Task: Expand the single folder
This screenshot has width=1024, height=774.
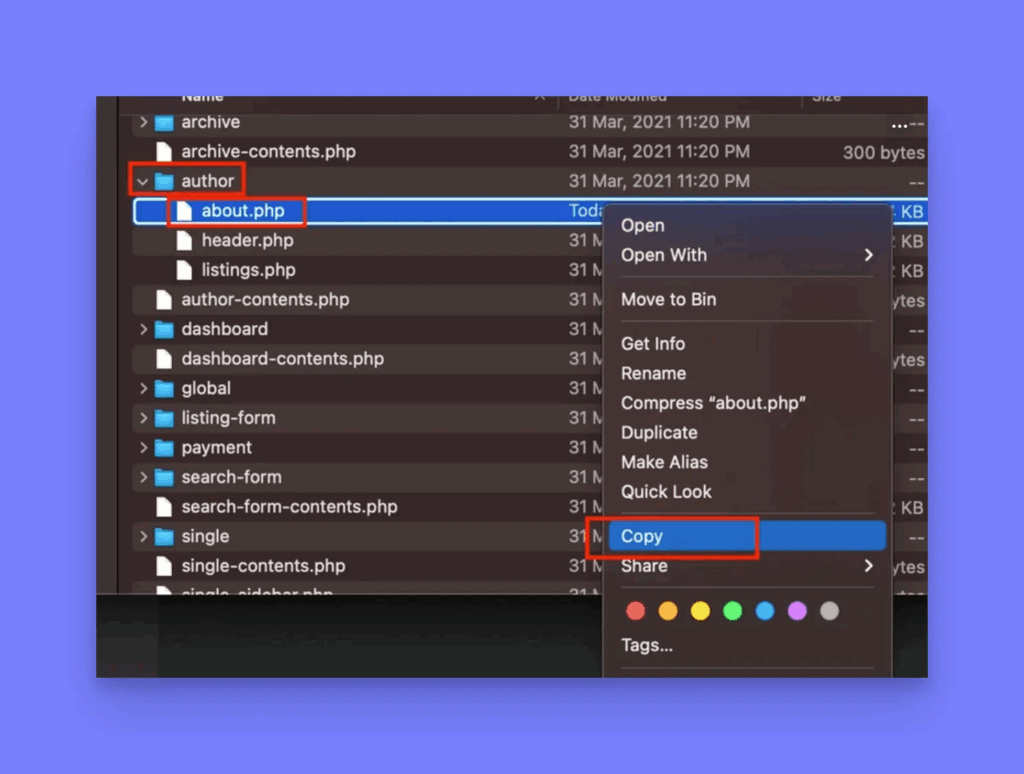Action: pyautogui.click(x=143, y=537)
